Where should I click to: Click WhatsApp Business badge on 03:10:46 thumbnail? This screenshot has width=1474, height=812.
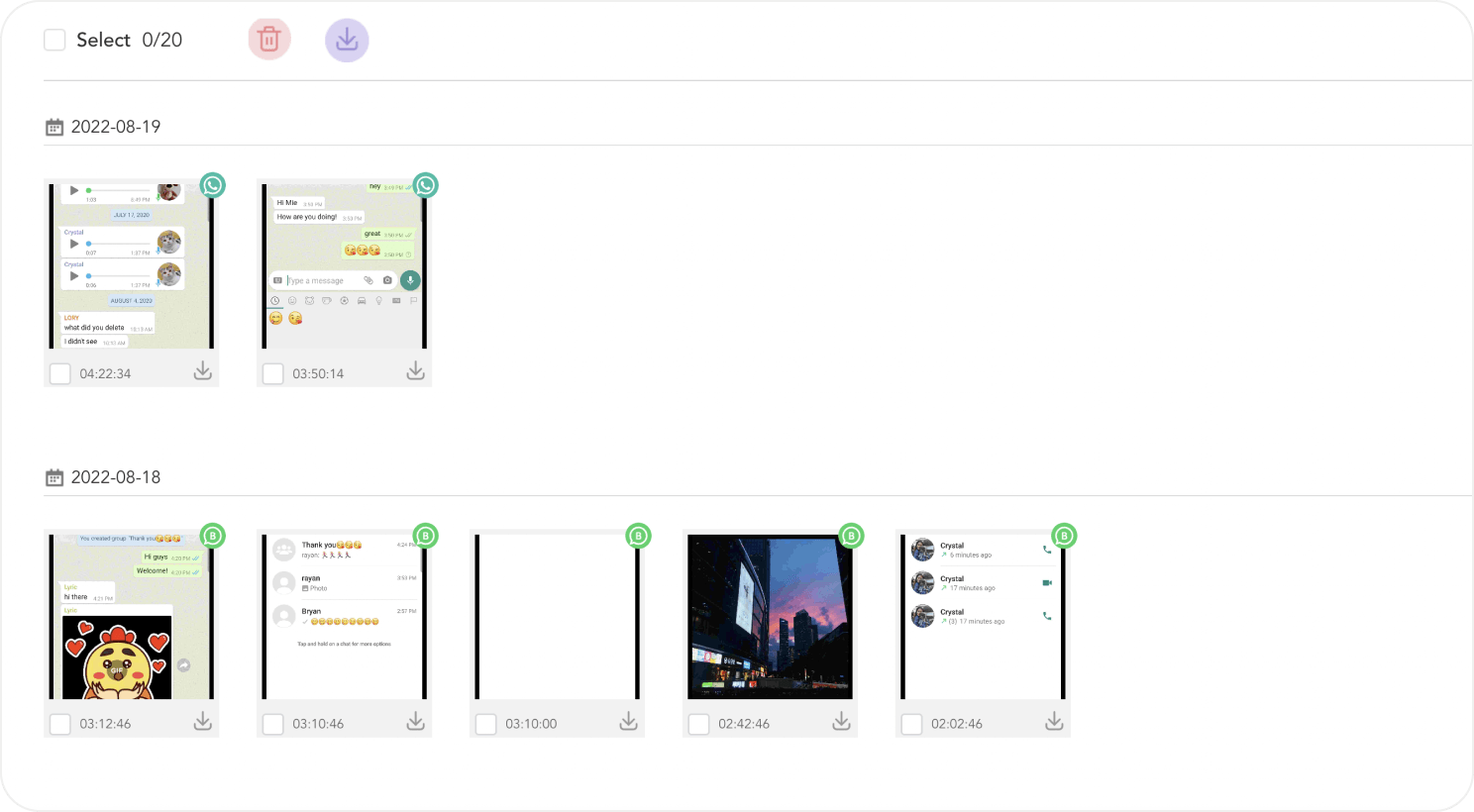tap(426, 536)
